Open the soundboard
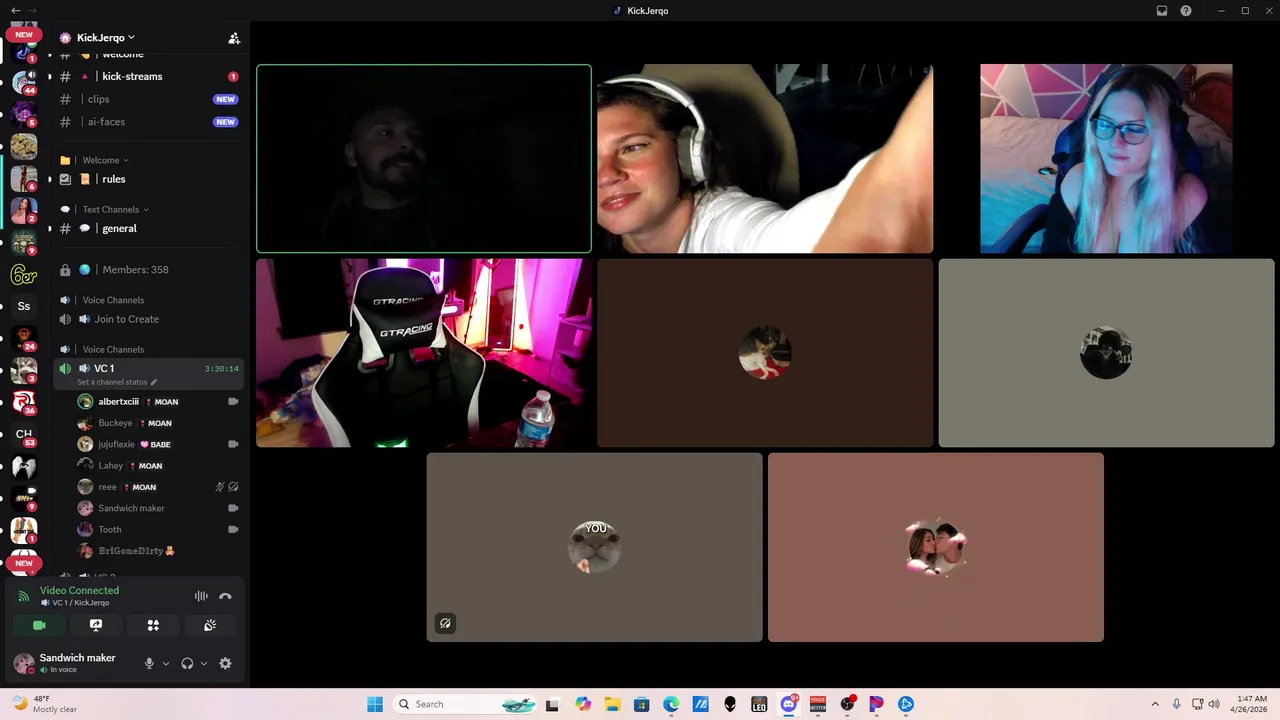The image size is (1280, 720). tap(210, 625)
